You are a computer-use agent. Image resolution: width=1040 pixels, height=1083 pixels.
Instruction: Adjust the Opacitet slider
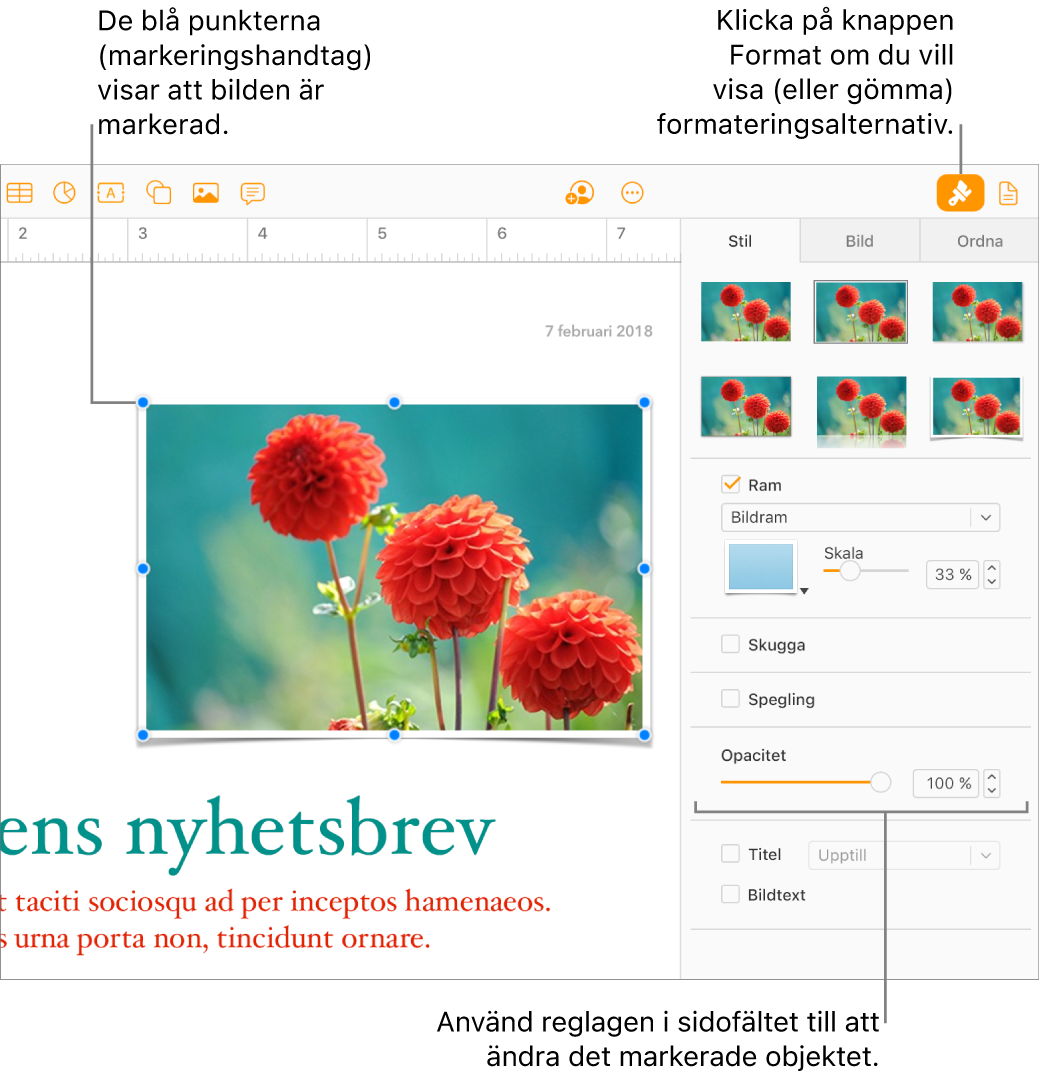(880, 782)
